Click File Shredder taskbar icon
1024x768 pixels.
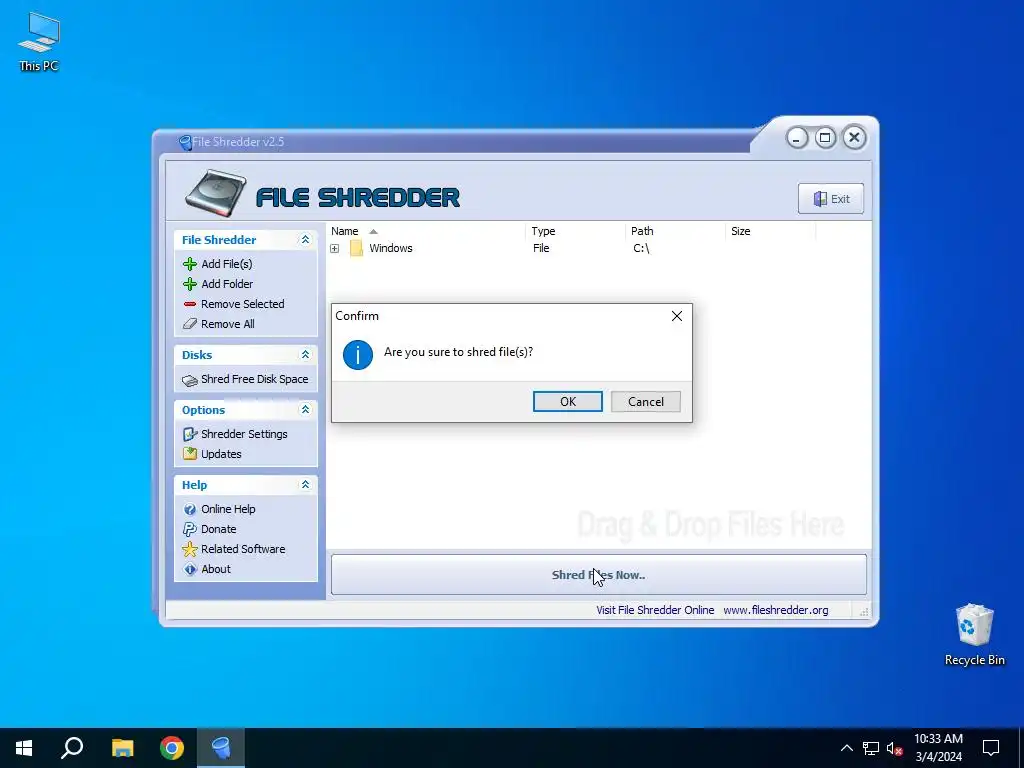[221, 748]
